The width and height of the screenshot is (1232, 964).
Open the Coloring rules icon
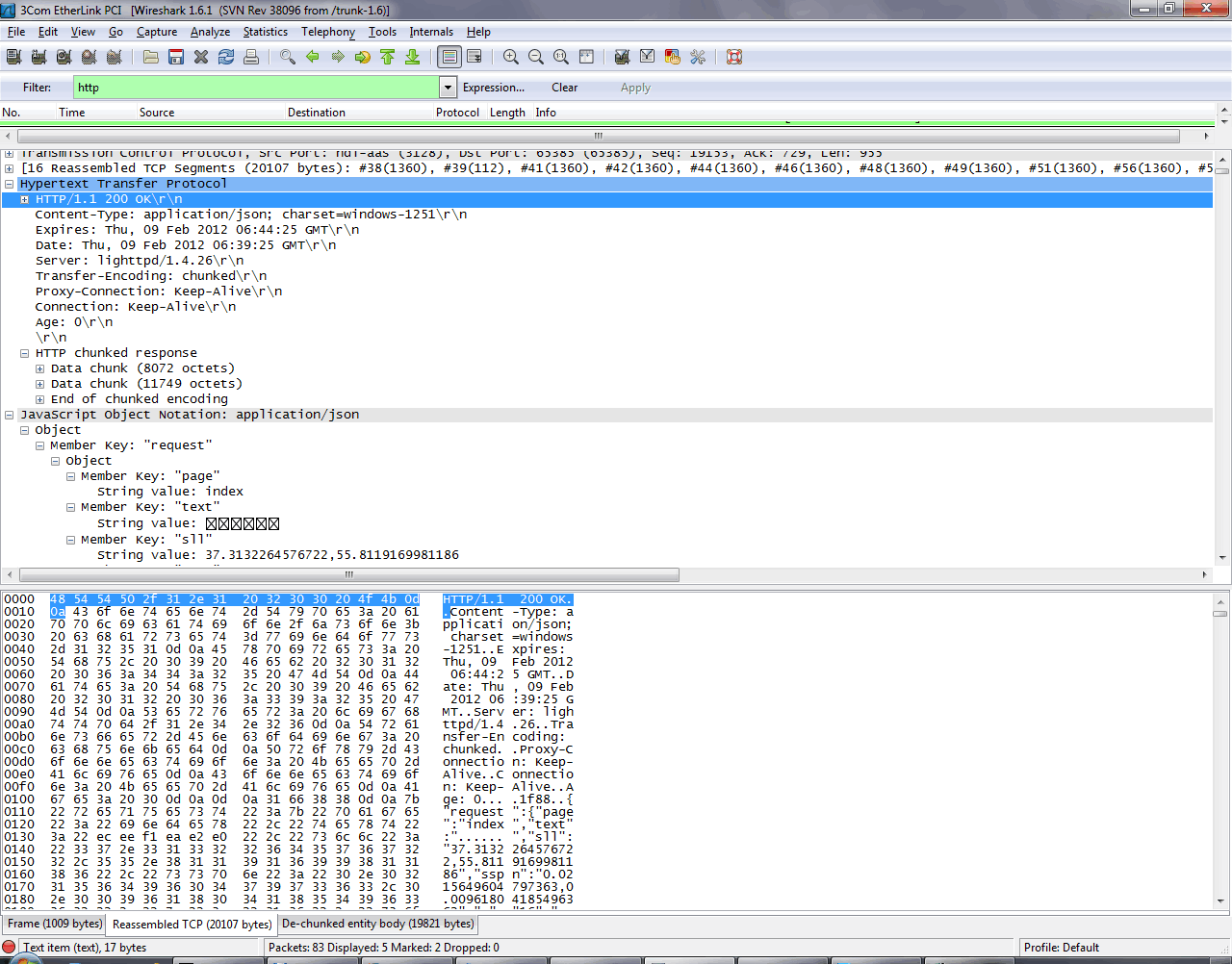pyautogui.click(x=673, y=58)
